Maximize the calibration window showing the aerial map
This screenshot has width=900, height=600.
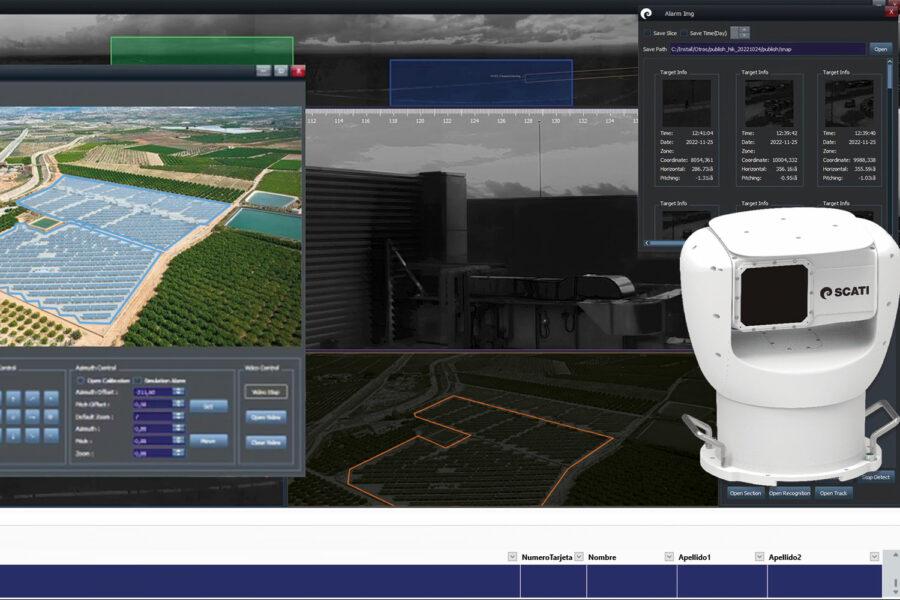(x=281, y=71)
